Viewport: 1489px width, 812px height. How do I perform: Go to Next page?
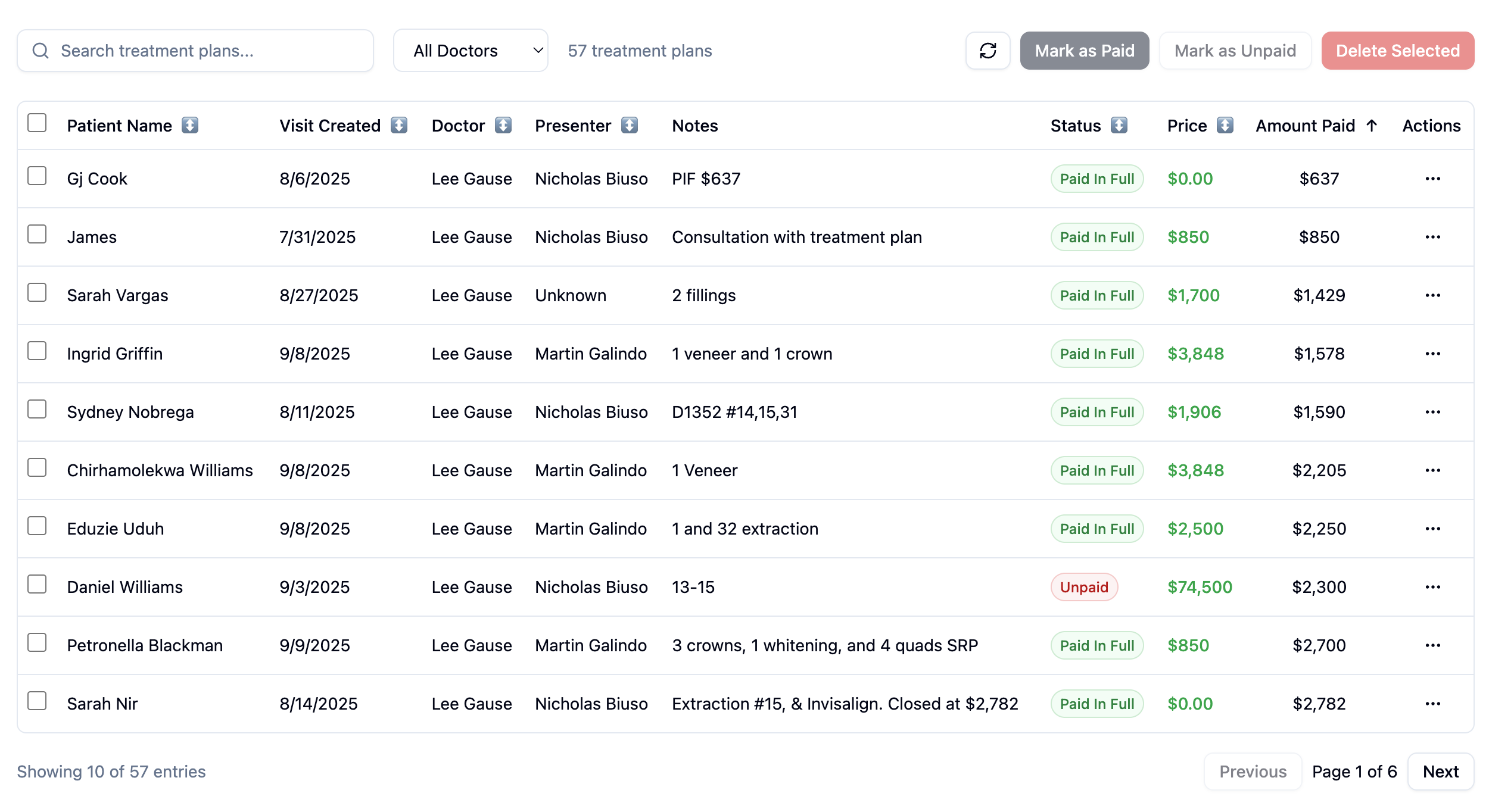1440,772
